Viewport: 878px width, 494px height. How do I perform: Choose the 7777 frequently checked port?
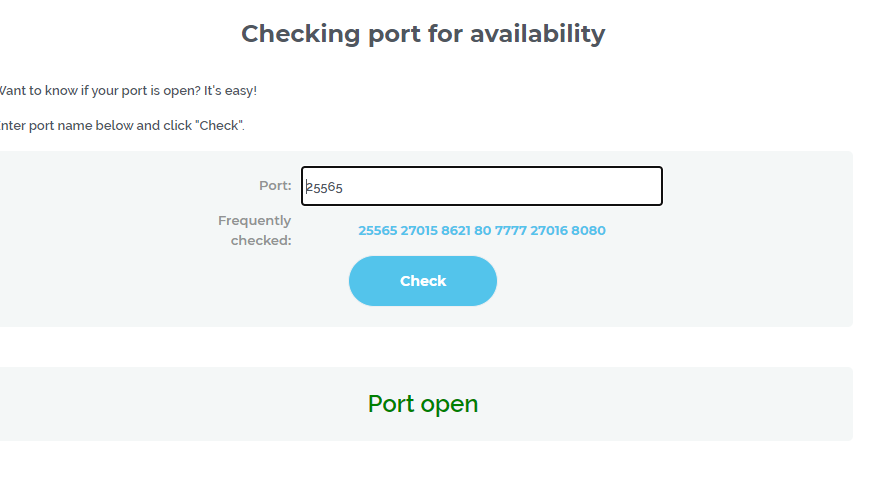click(x=510, y=231)
